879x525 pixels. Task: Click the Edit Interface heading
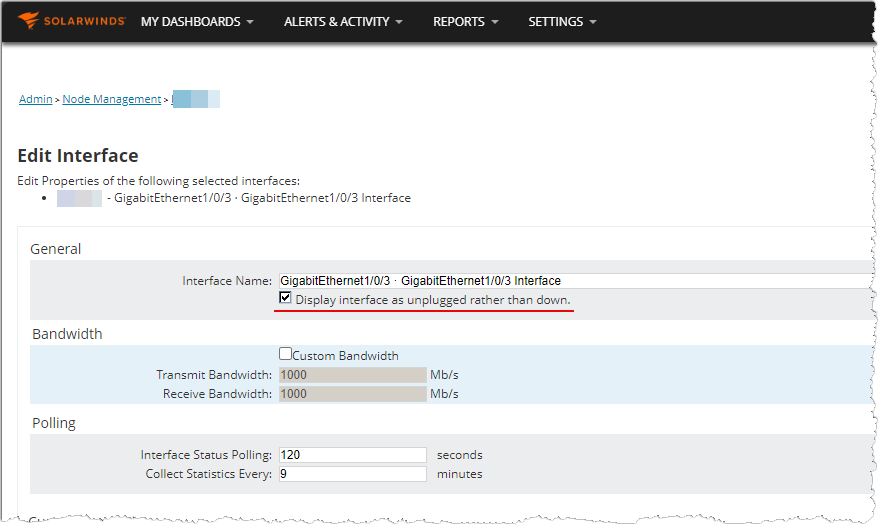point(78,155)
